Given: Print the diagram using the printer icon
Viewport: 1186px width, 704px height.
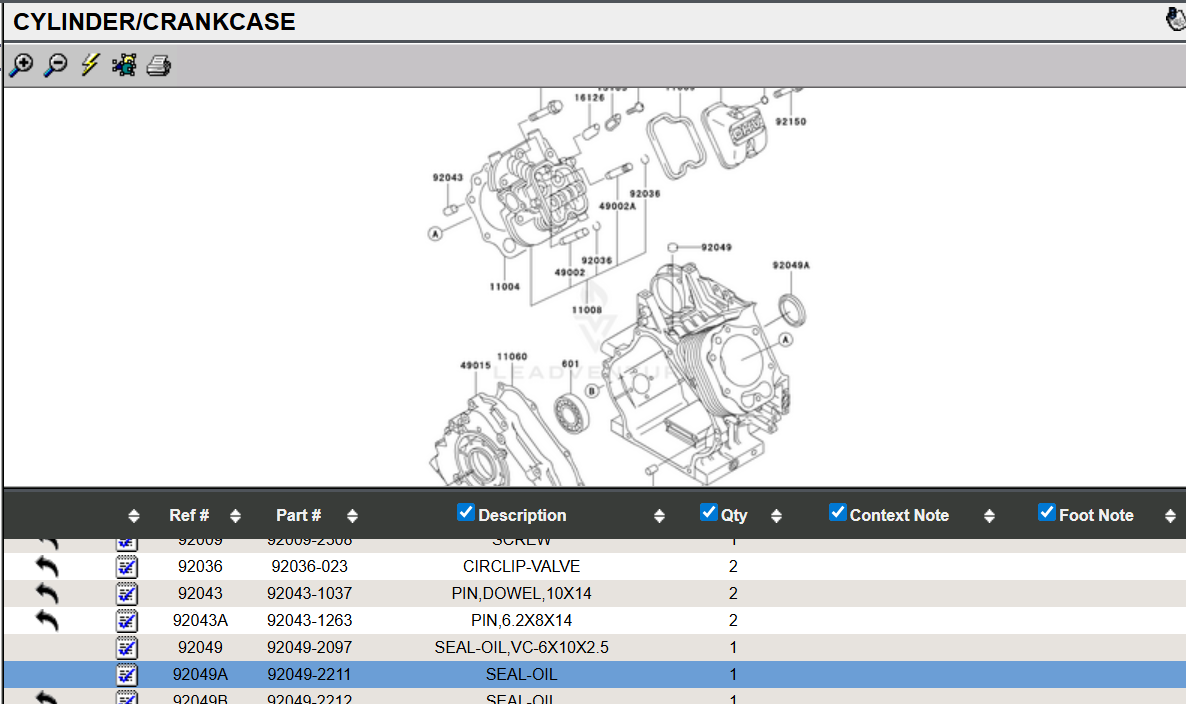Looking at the screenshot, I should 159,66.
